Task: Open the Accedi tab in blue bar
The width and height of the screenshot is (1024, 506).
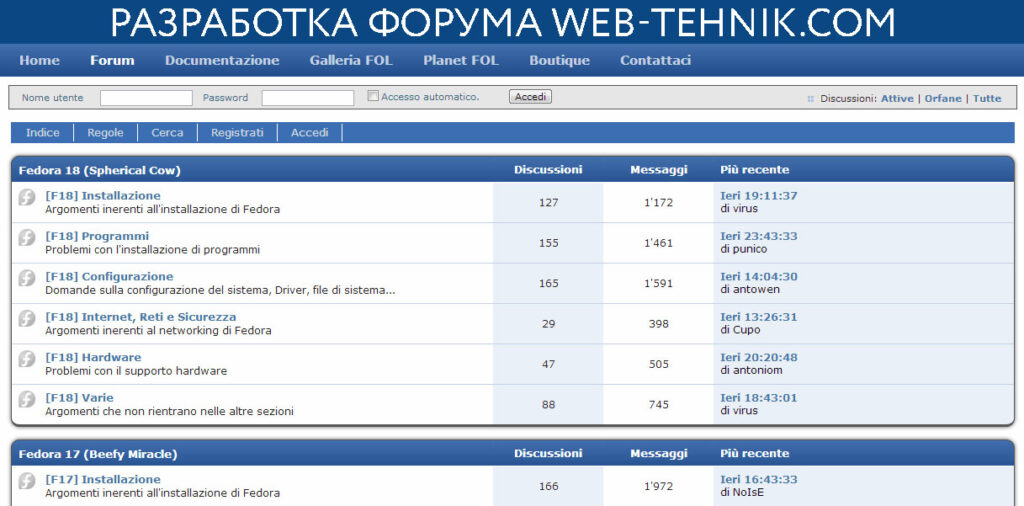Action: [x=310, y=133]
